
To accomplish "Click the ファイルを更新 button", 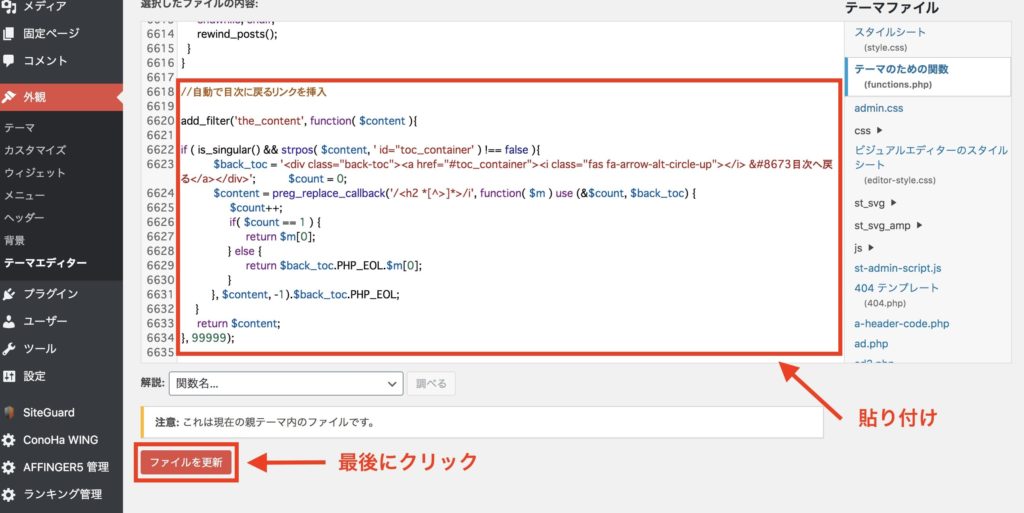I will 186,463.
